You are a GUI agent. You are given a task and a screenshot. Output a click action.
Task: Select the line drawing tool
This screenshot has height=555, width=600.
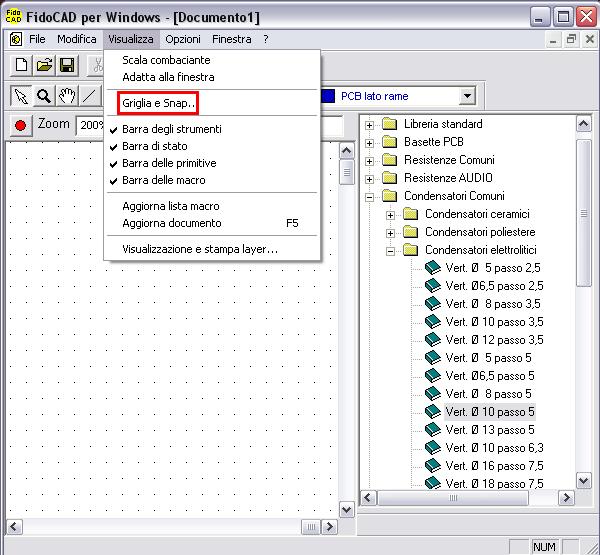point(90,96)
